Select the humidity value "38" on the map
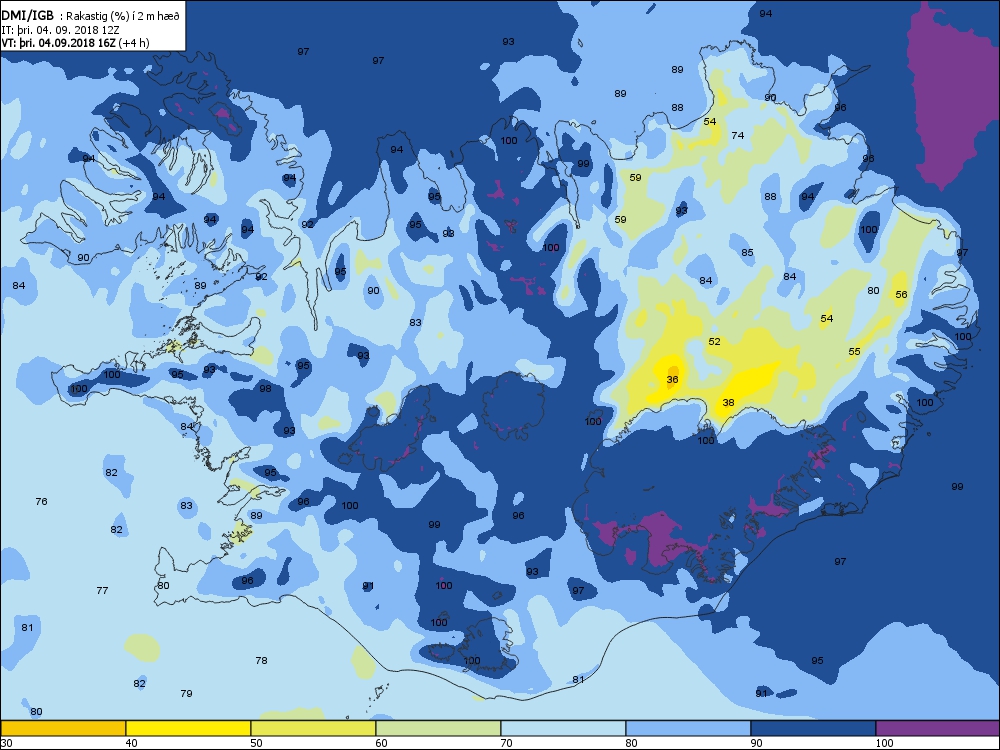This screenshot has height=750, width=1000. tap(728, 402)
